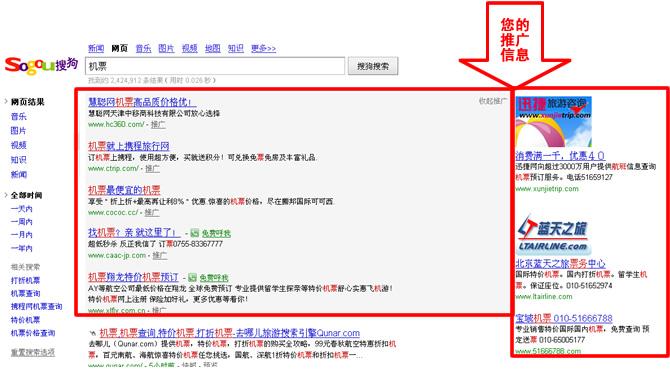Open 慧聪网机票高品质价格优 link
Screen dimensions: 670x382
(142, 102)
